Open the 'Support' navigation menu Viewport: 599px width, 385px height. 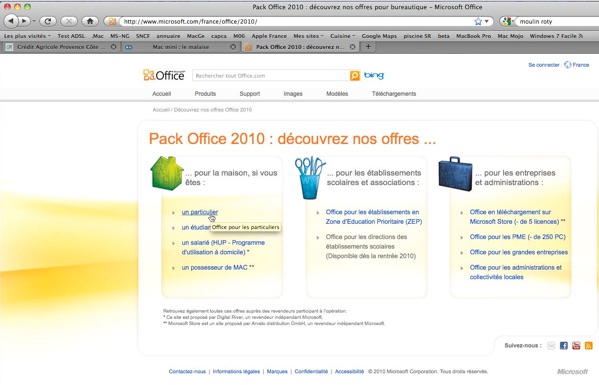(250, 94)
